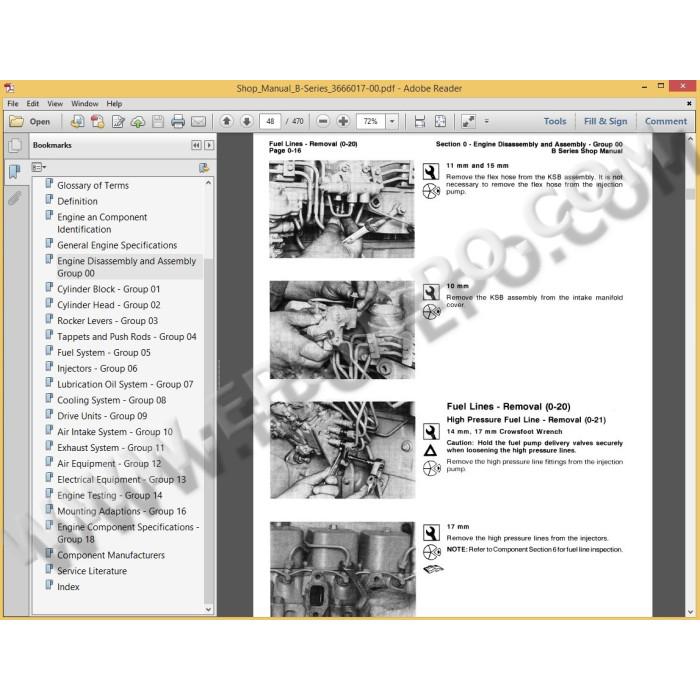Select Injectors - Group 06 bookmark
Viewport: 700px width, 700px height.
[x=97, y=369]
